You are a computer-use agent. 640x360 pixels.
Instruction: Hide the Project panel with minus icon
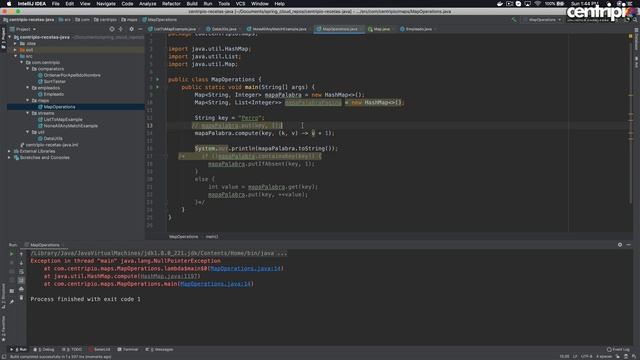(140, 29)
